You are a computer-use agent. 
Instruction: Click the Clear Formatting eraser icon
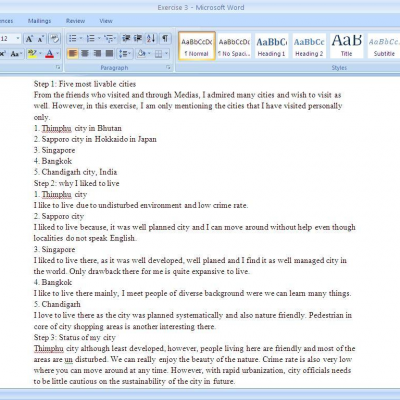point(55,39)
